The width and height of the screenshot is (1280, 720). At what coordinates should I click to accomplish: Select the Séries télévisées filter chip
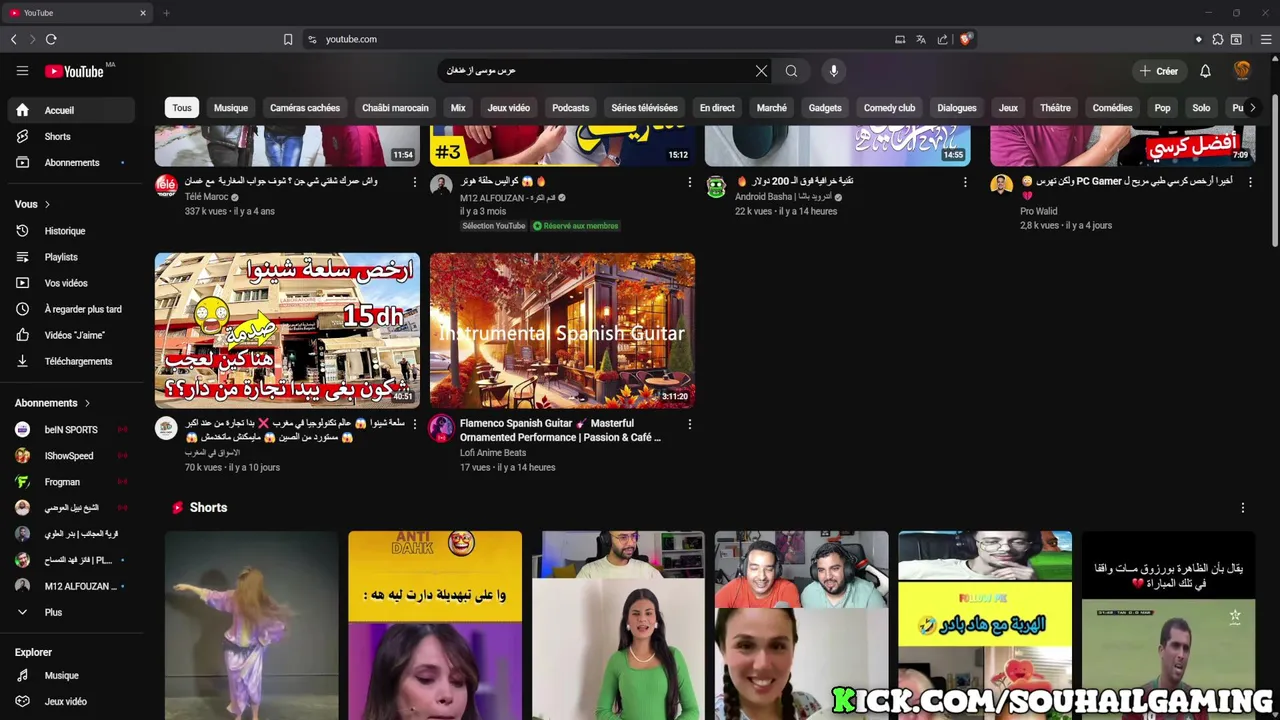[645, 108]
